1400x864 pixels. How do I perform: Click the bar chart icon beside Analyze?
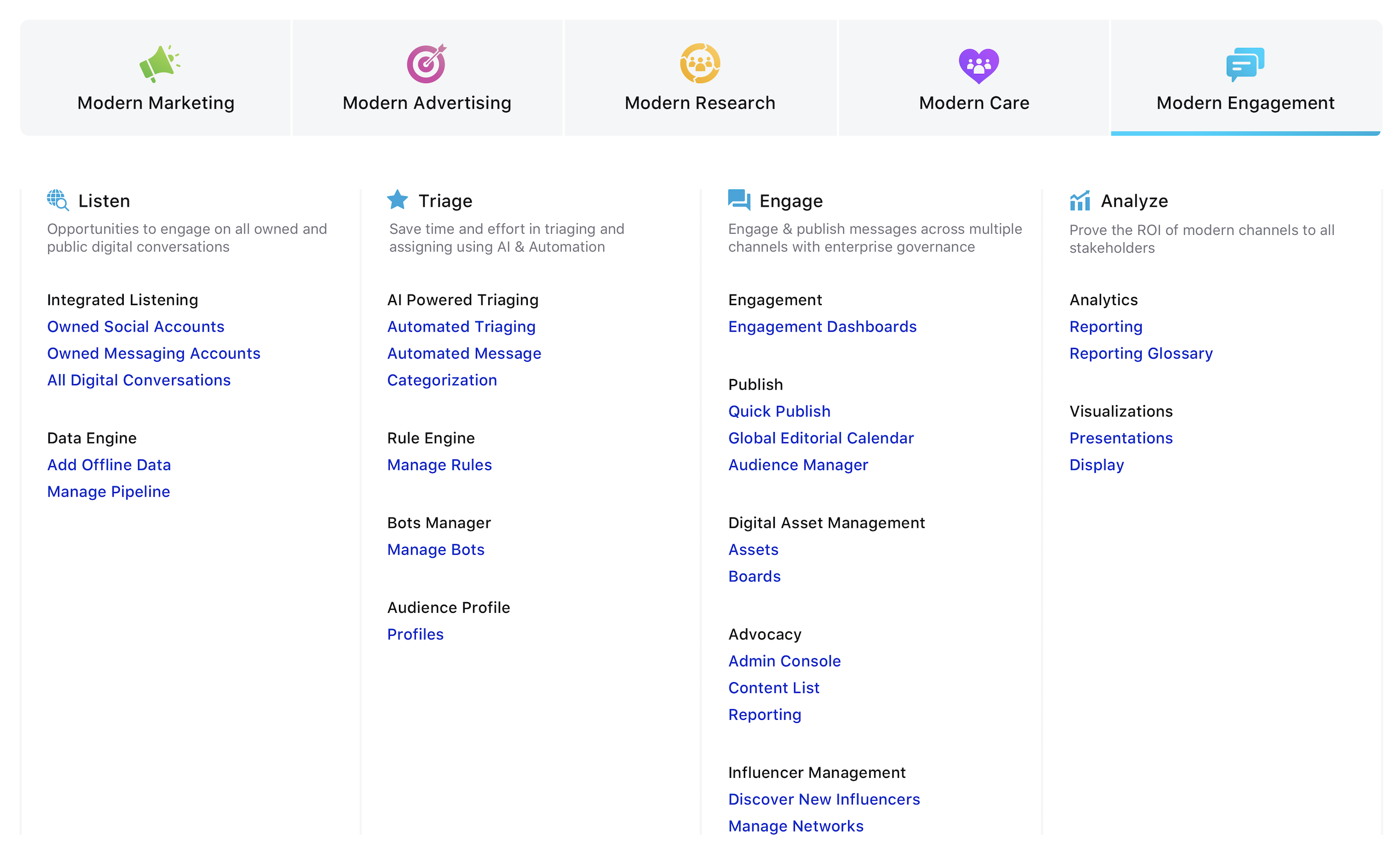(x=1080, y=199)
